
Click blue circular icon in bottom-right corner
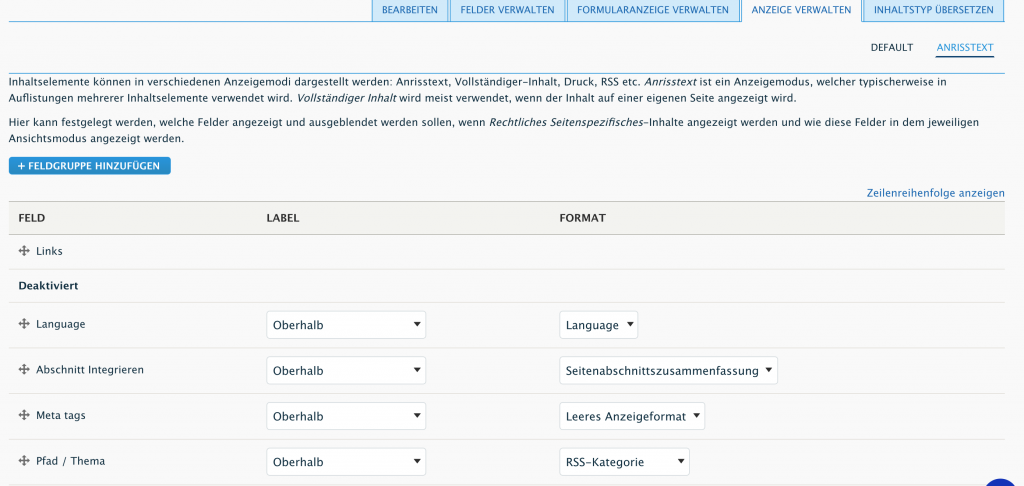1005,480
